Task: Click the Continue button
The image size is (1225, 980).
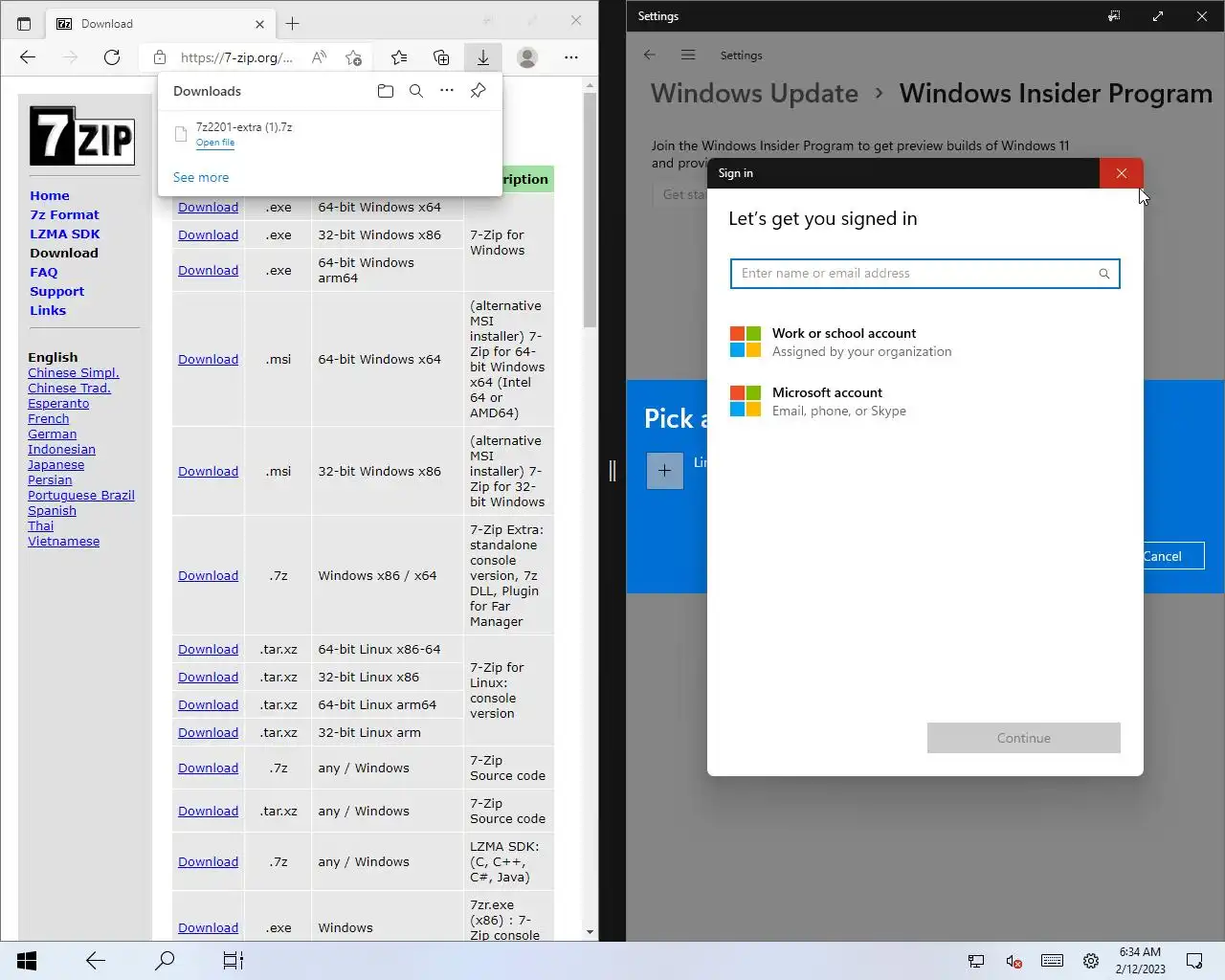Action: pyautogui.click(x=1023, y=738)
